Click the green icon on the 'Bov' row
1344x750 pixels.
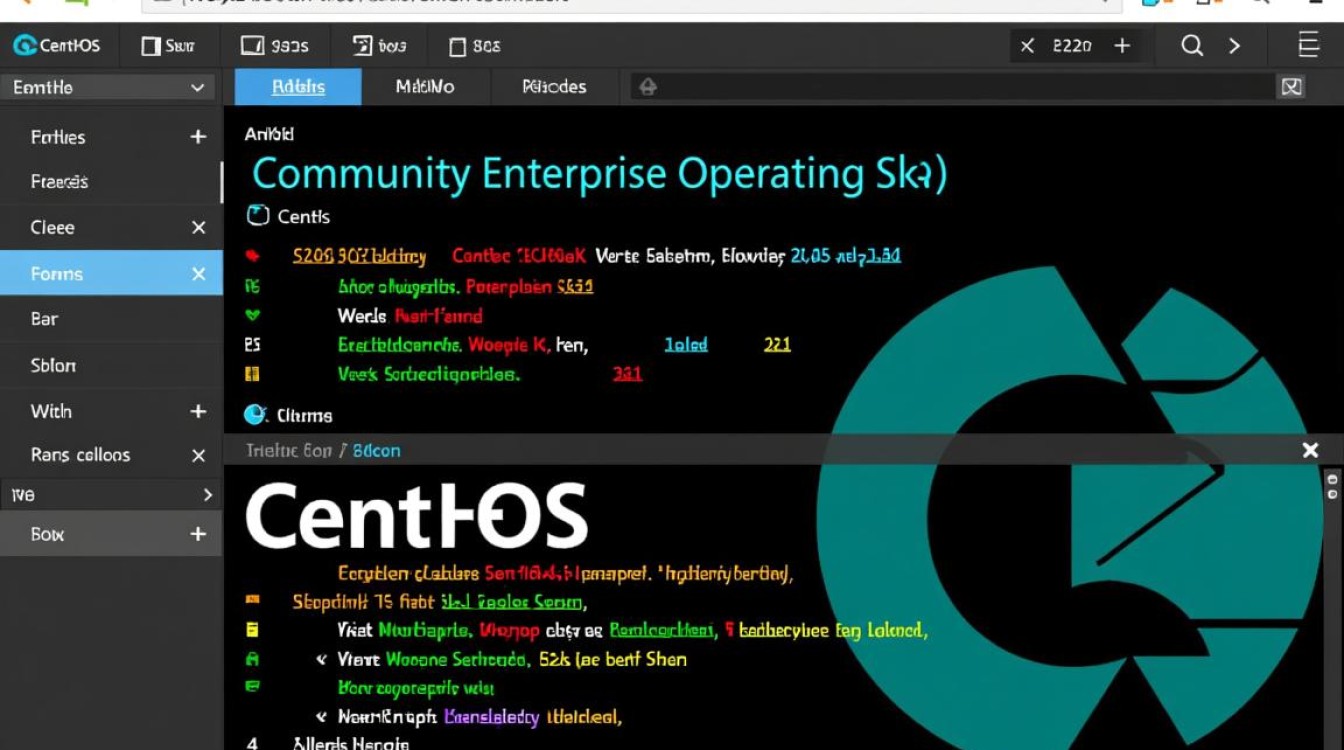pos(252,687)
